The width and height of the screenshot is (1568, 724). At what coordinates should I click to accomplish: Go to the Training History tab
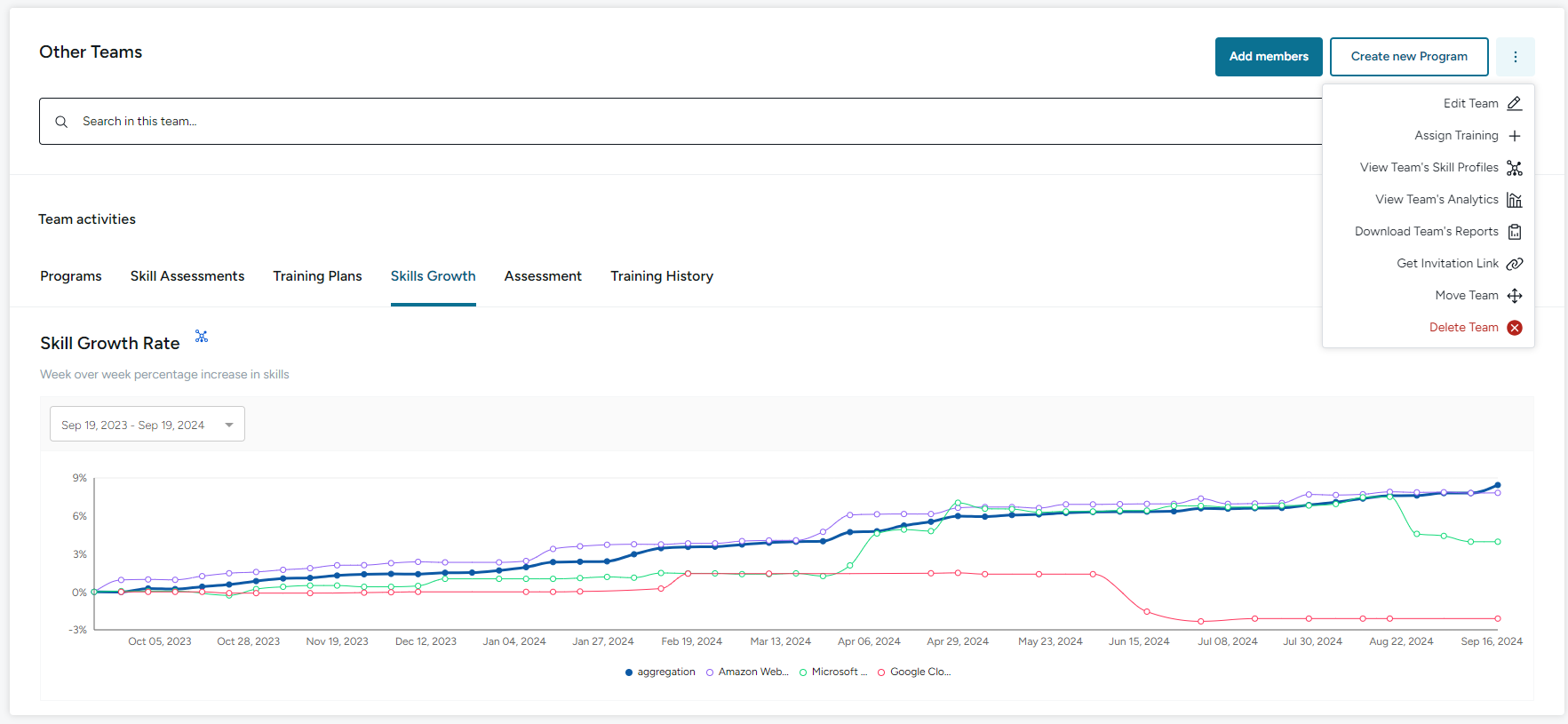662,276
